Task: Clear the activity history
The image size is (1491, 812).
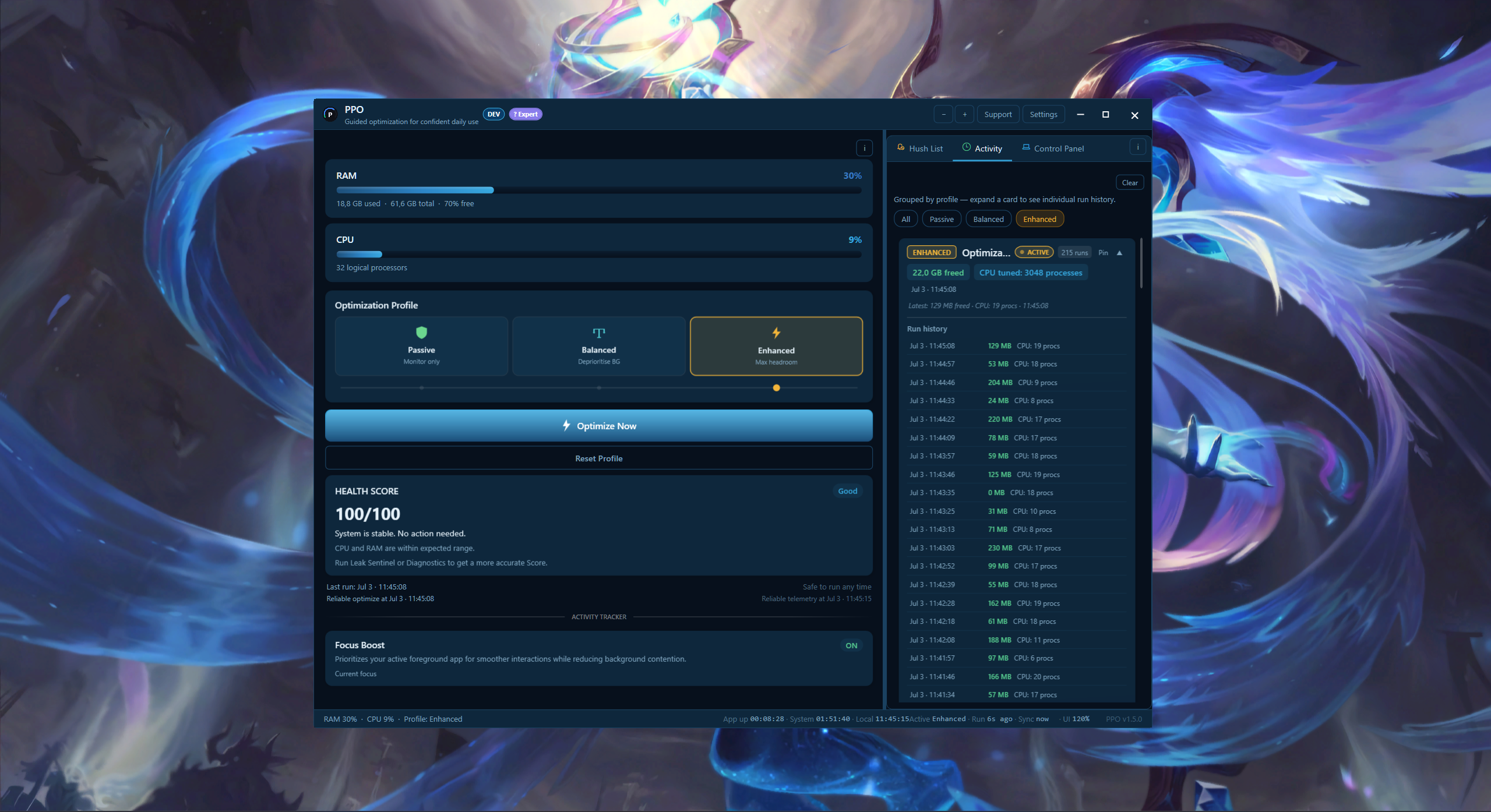Action: pos(1130,182)
